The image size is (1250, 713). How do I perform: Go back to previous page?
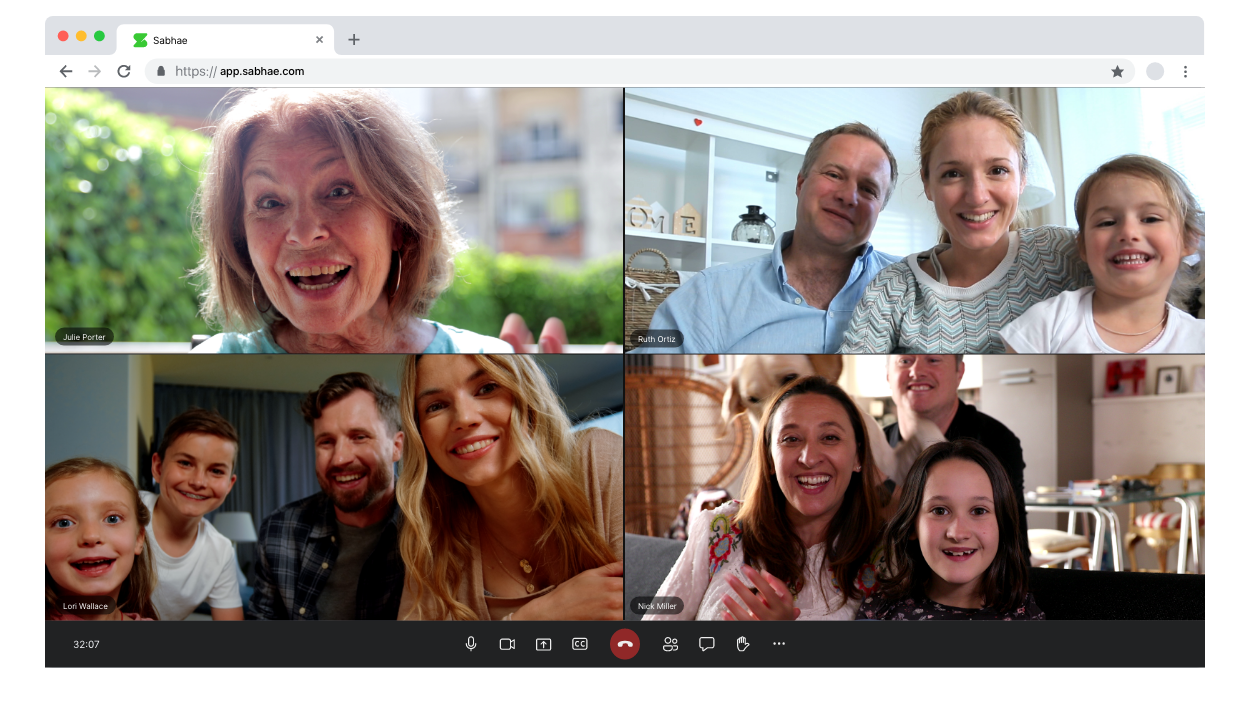point(66,71)
